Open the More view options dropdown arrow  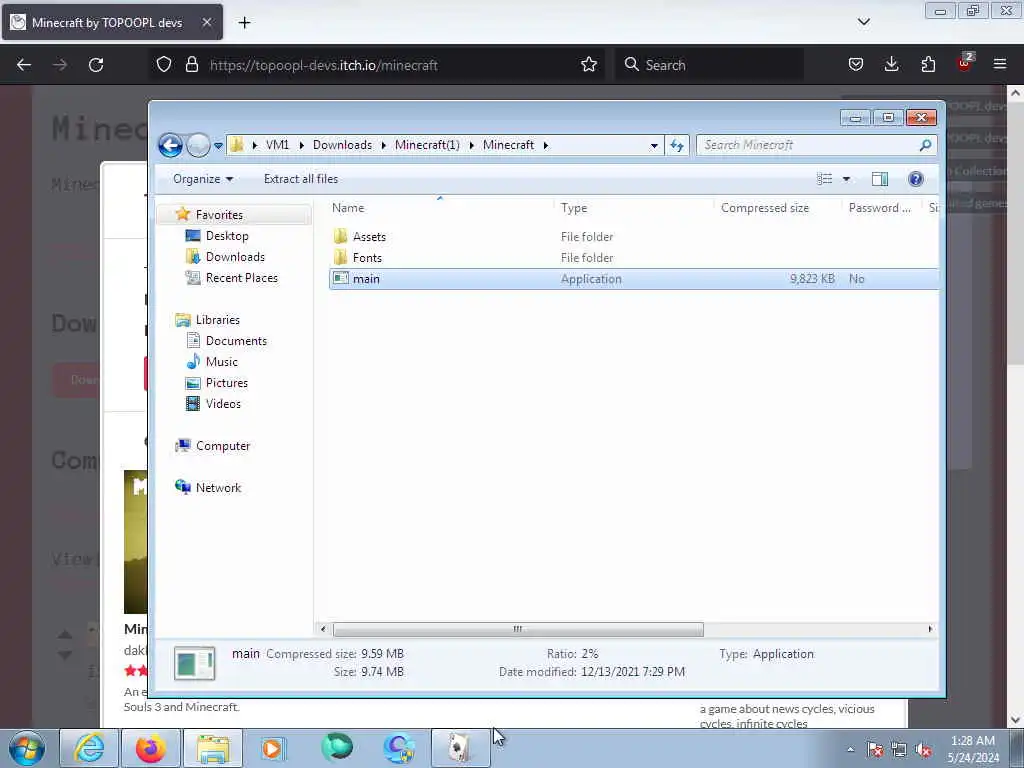846,179
